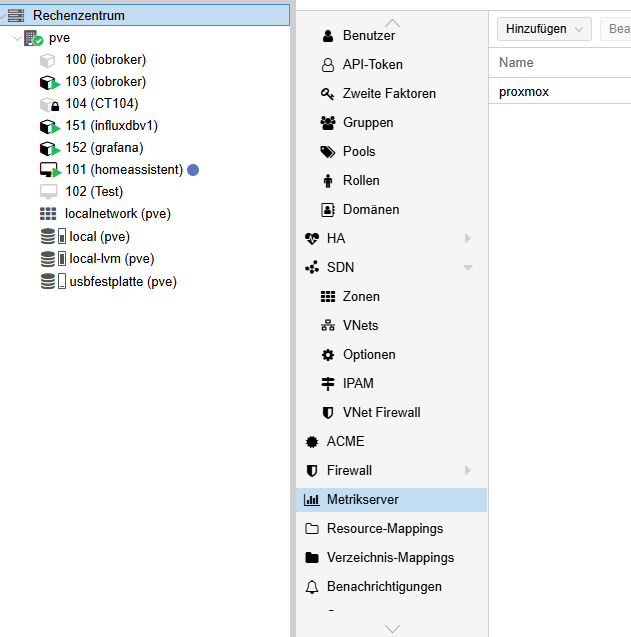Expand the Firewall submenu arrow
This screenshot has height=637, width=631.
point(468,470)
